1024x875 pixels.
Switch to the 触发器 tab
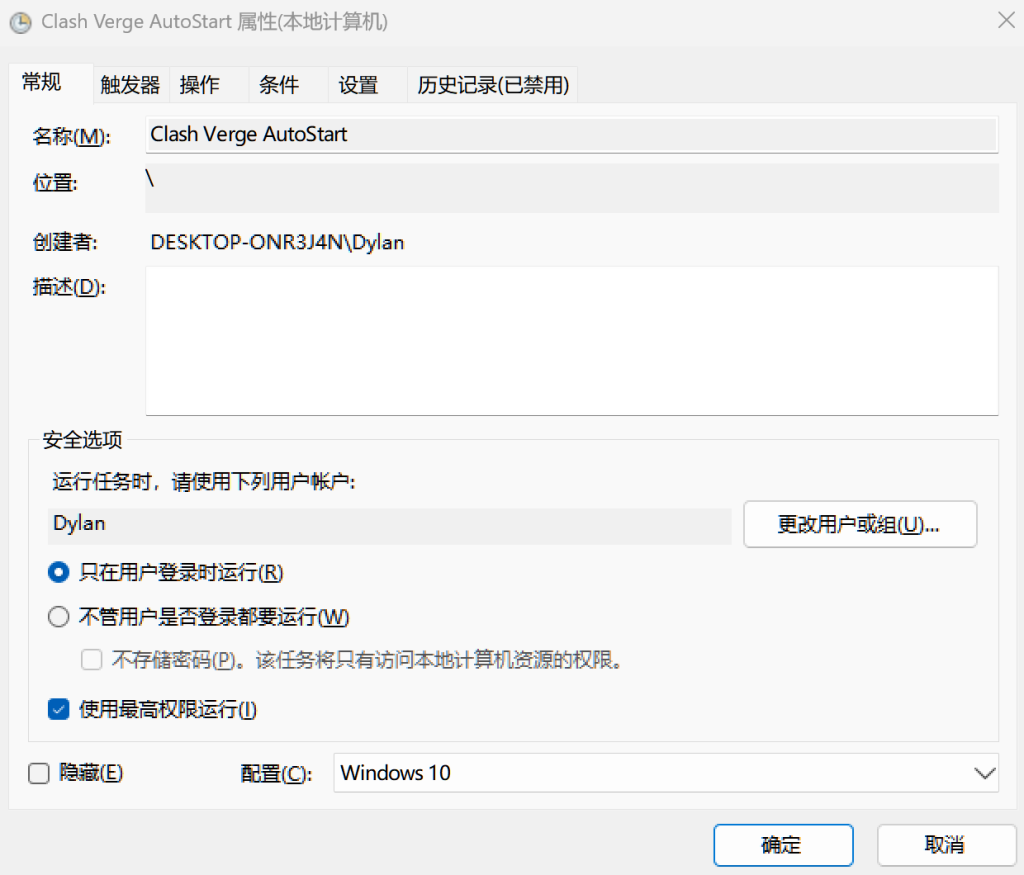[x=129, y=84]
